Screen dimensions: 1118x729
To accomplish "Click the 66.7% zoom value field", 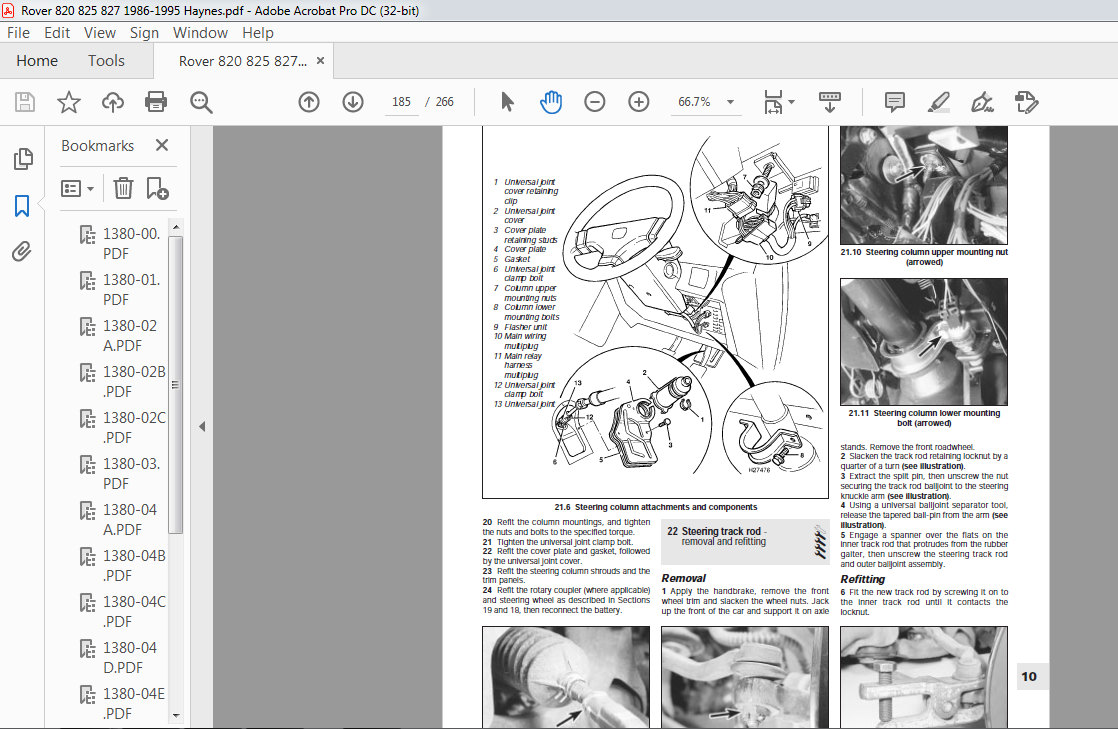I will tap(694, 102).
